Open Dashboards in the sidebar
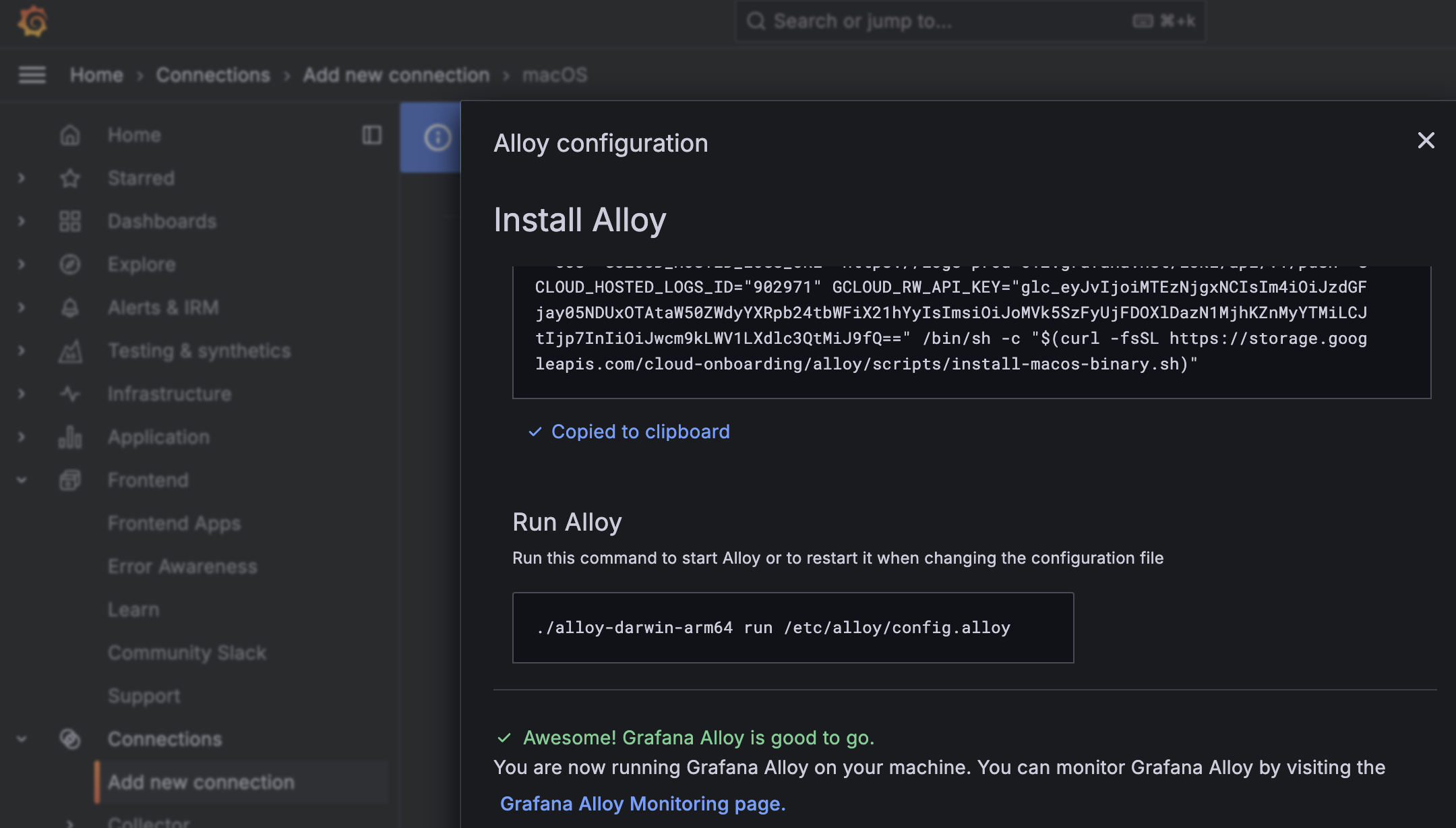1456x828 pixels. [x=162, y=221]
